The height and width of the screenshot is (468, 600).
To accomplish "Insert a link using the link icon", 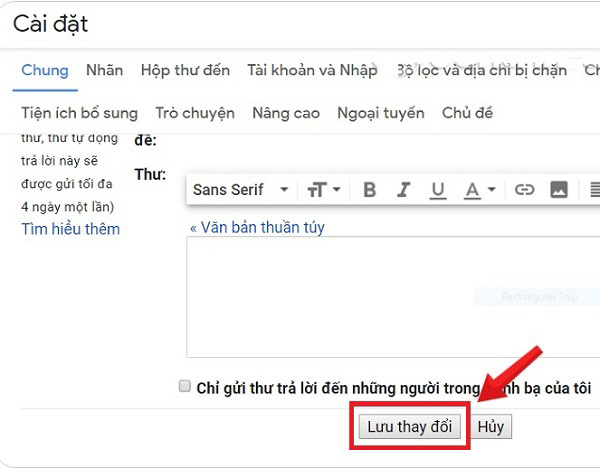I will tap(524, 189).
